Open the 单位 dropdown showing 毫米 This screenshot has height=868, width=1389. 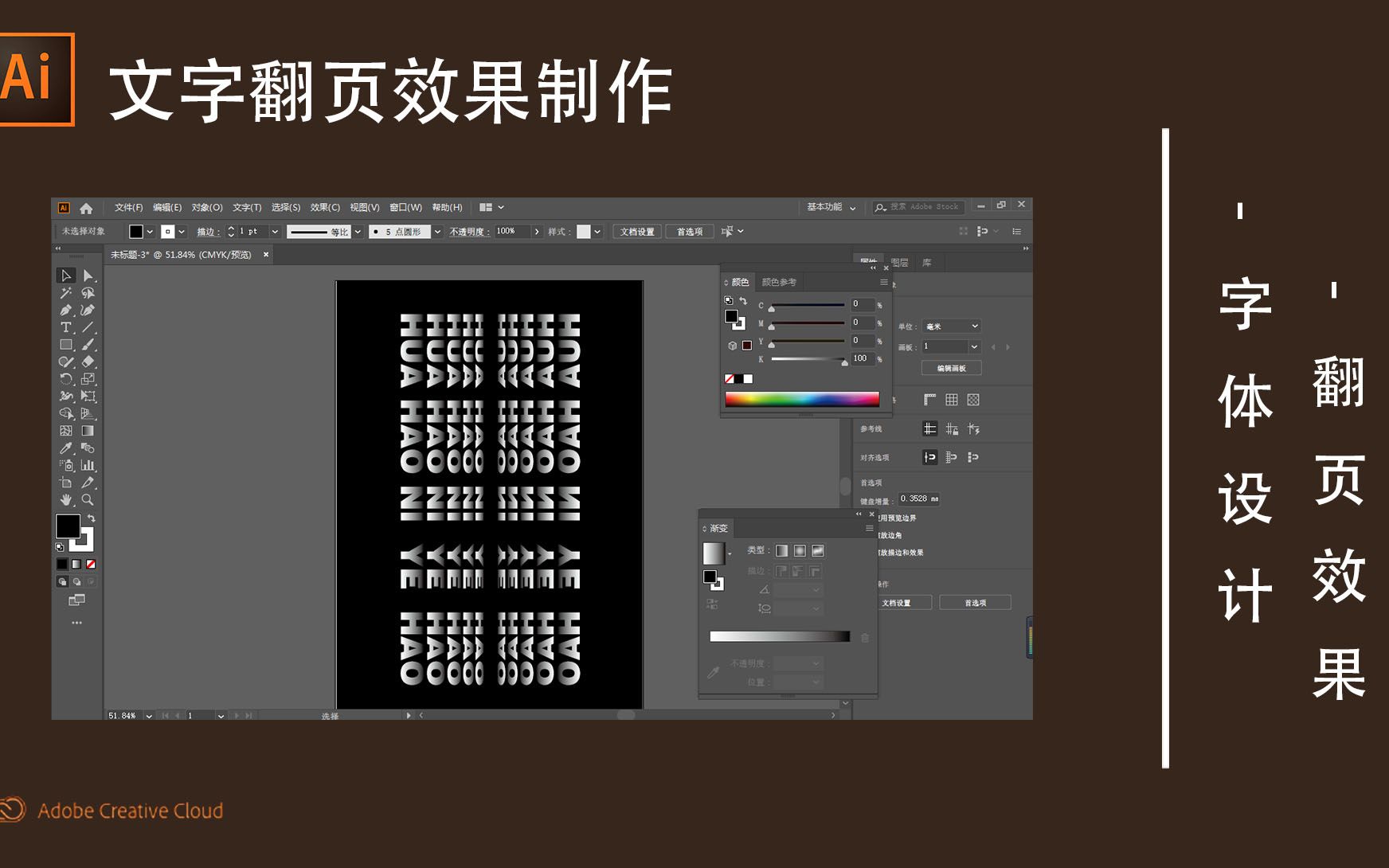pos(951,326)
